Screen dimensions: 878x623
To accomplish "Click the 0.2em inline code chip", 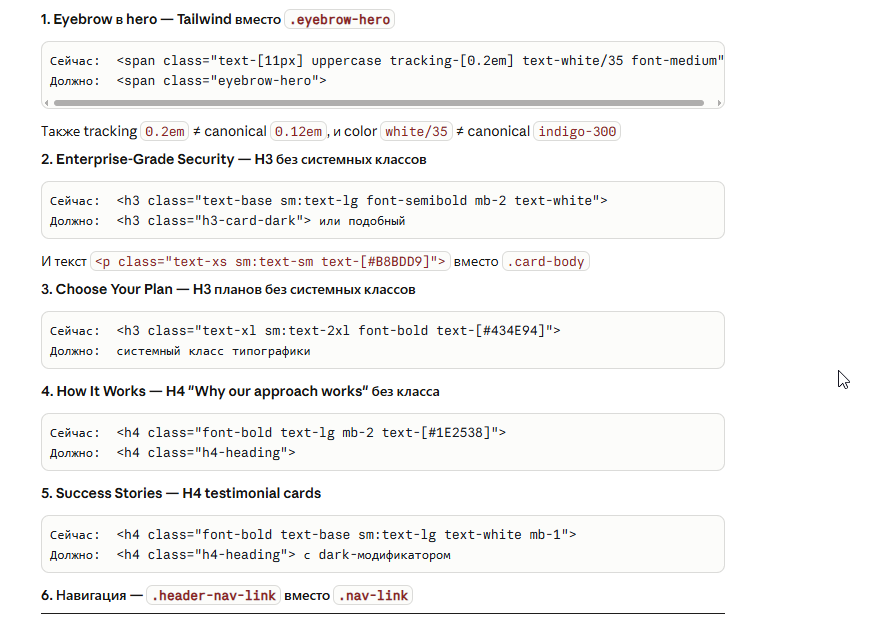I will (x=166, y=131).
